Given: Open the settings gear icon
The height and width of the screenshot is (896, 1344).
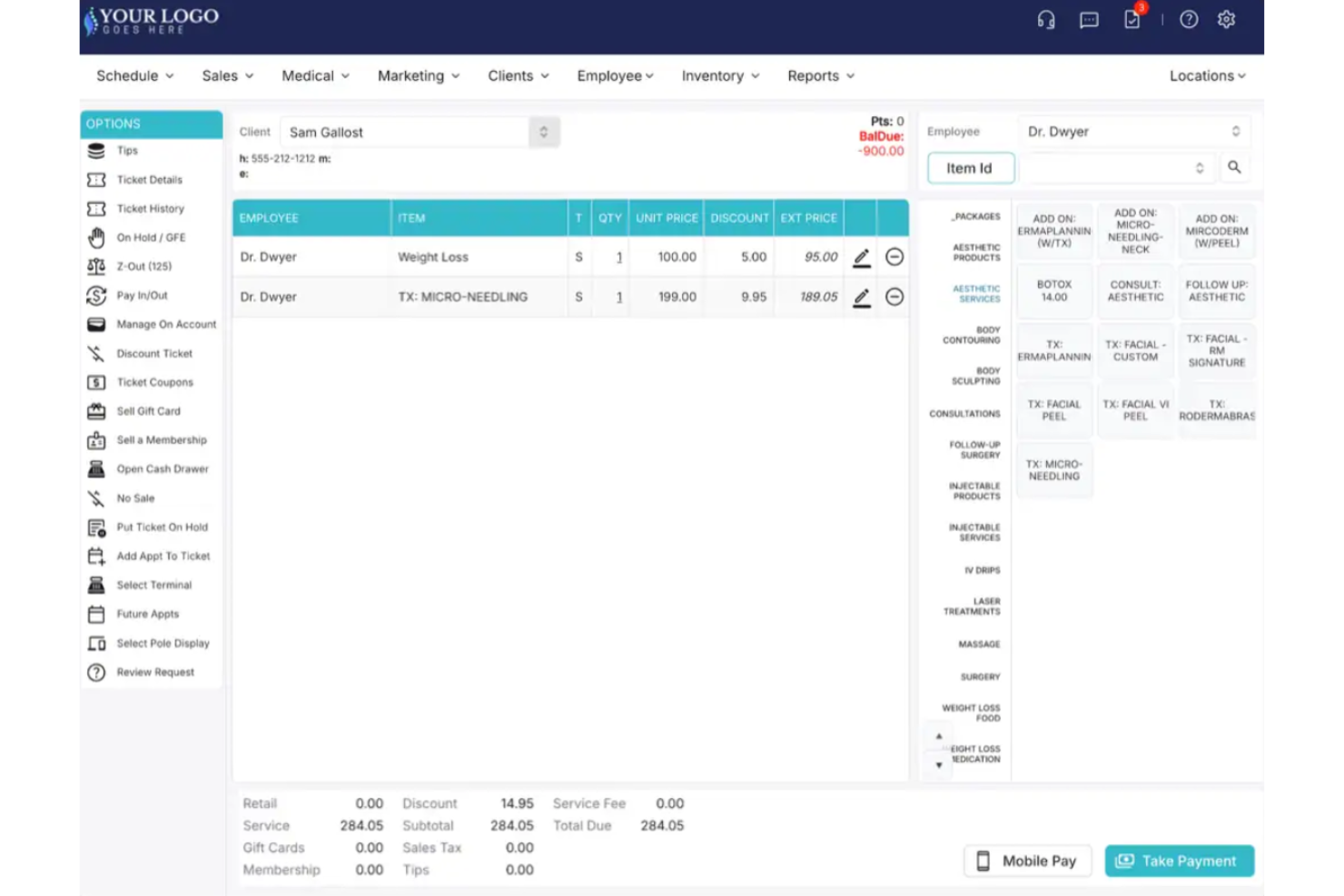Looking at the screenshot, I should pyautogui.click(x=1227, y=19).
